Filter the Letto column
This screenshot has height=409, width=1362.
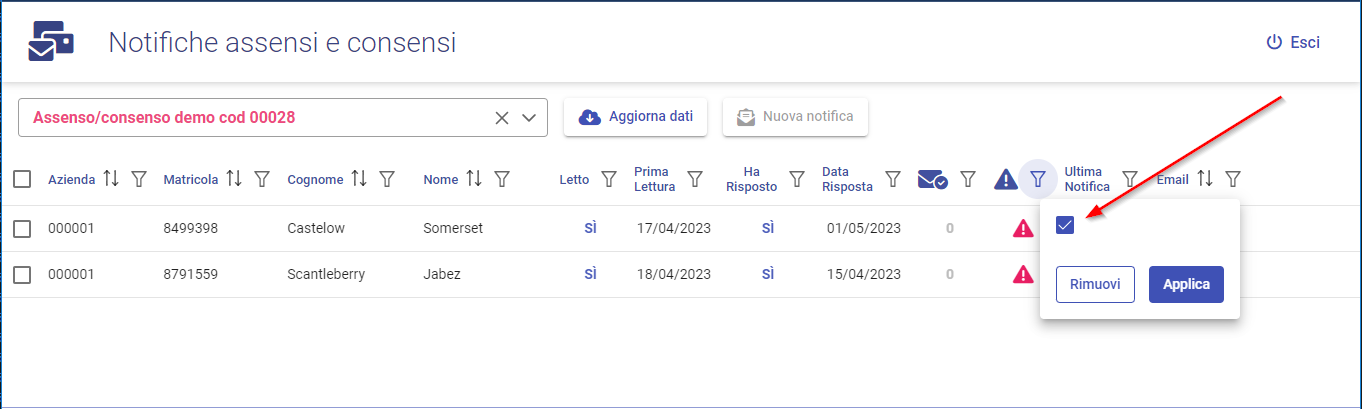point(608,179)
